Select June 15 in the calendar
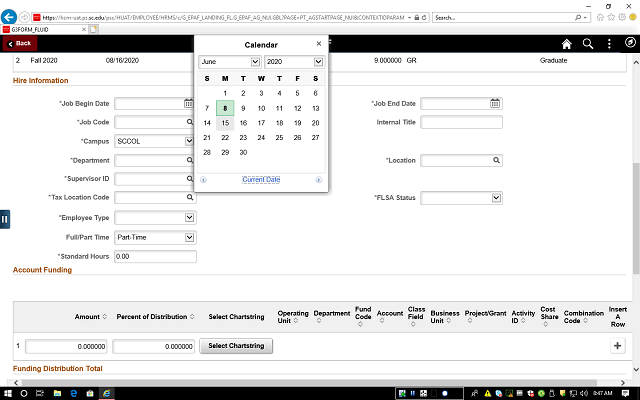The width and height of the screenshot is (640, 400). tap(225, 123)
